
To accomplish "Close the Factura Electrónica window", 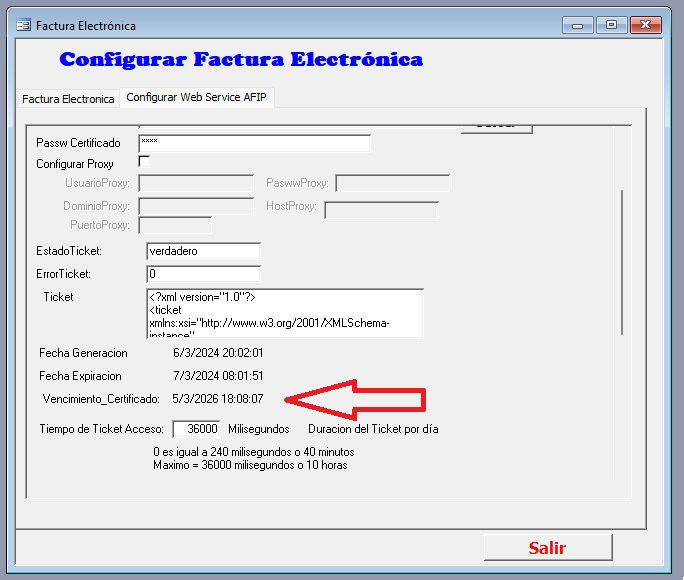I will pyautogui.click(x=645, y=24).
